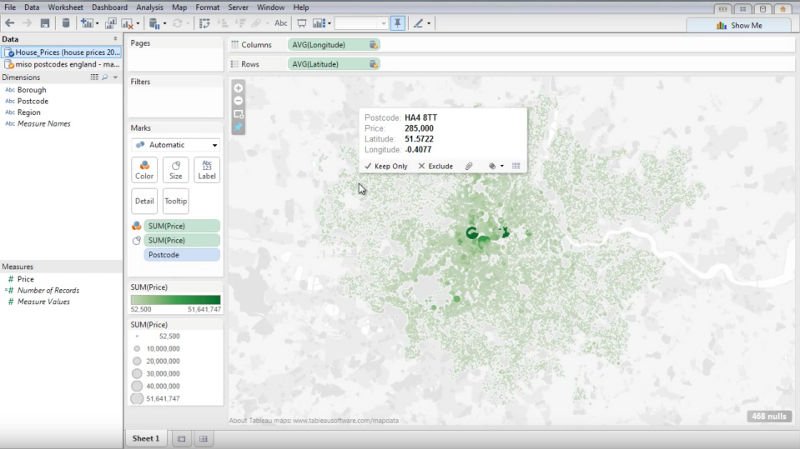
Task: Open the Pause Auto Updates dropdown arrow
Action: [x=164, y=23]
